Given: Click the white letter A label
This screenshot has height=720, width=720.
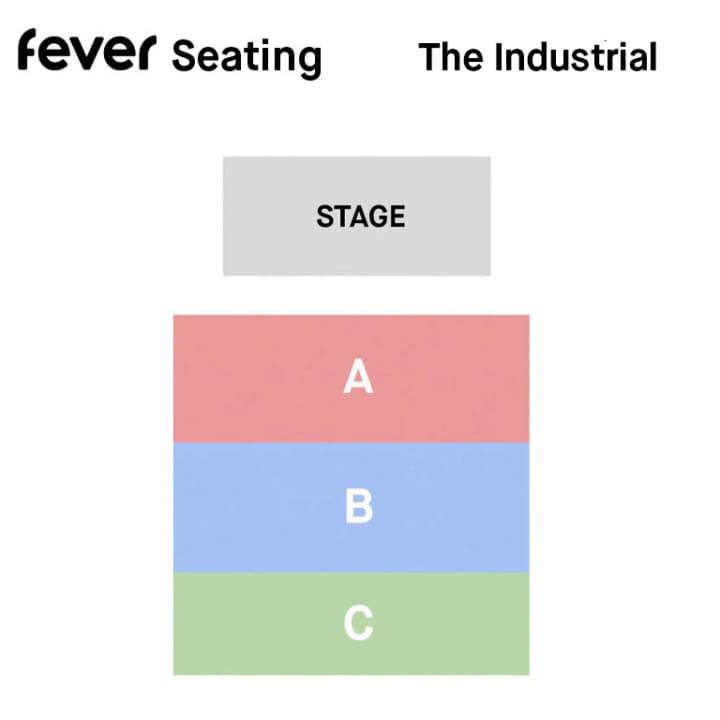Looking at the screenshot, I should (x=359, y=377).
